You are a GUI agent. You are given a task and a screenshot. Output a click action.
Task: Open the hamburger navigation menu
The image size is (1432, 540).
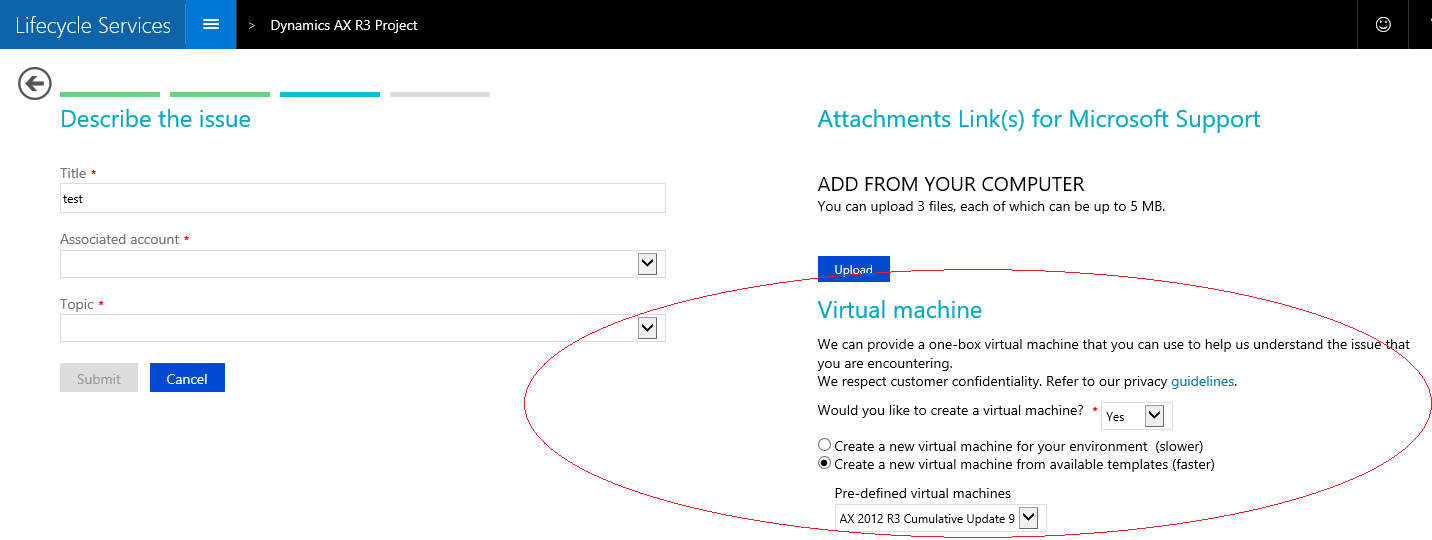pos(211,24)
